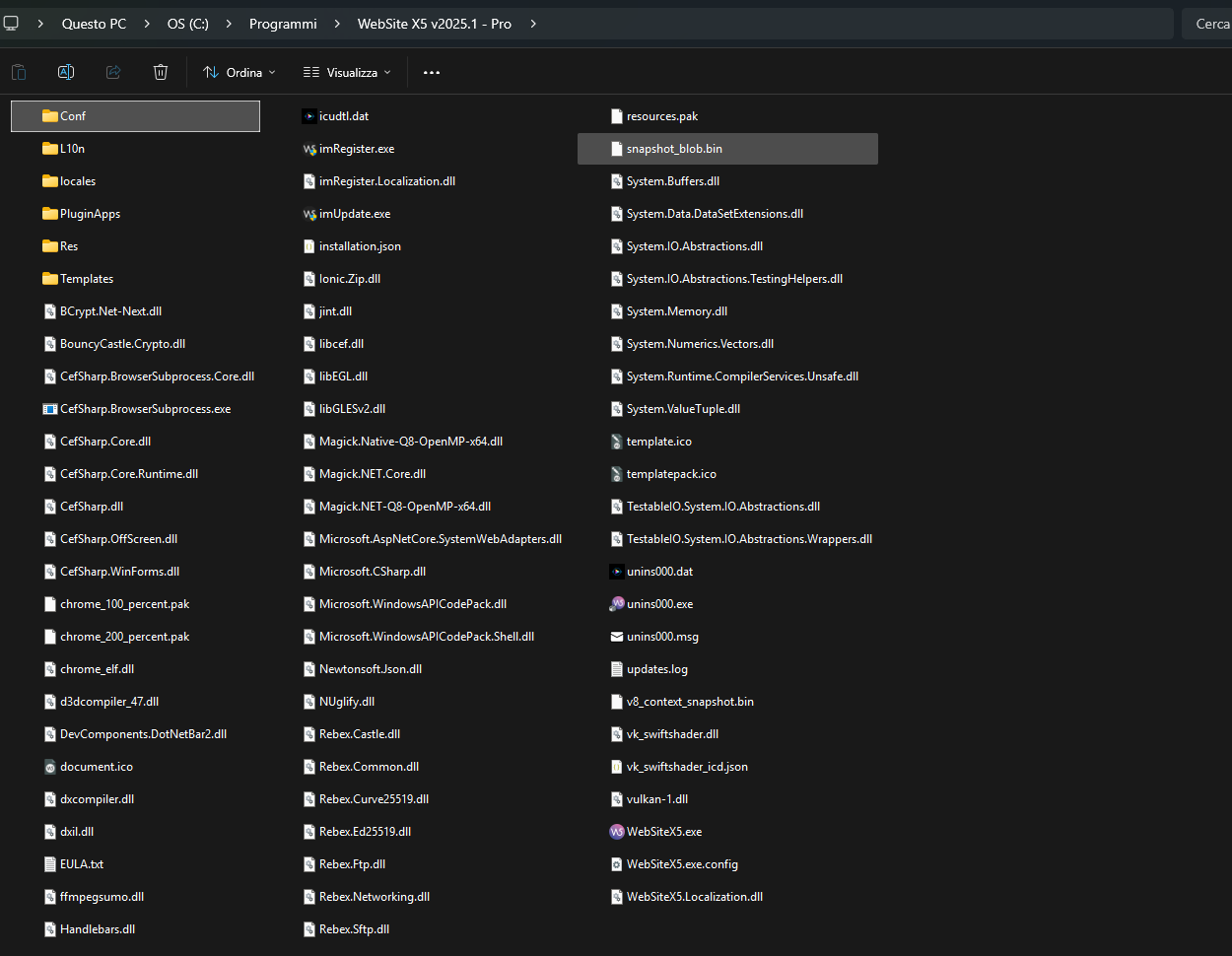Click the document.ico file icon
This screenshot has width=1232, height=956.
(50, 767)
